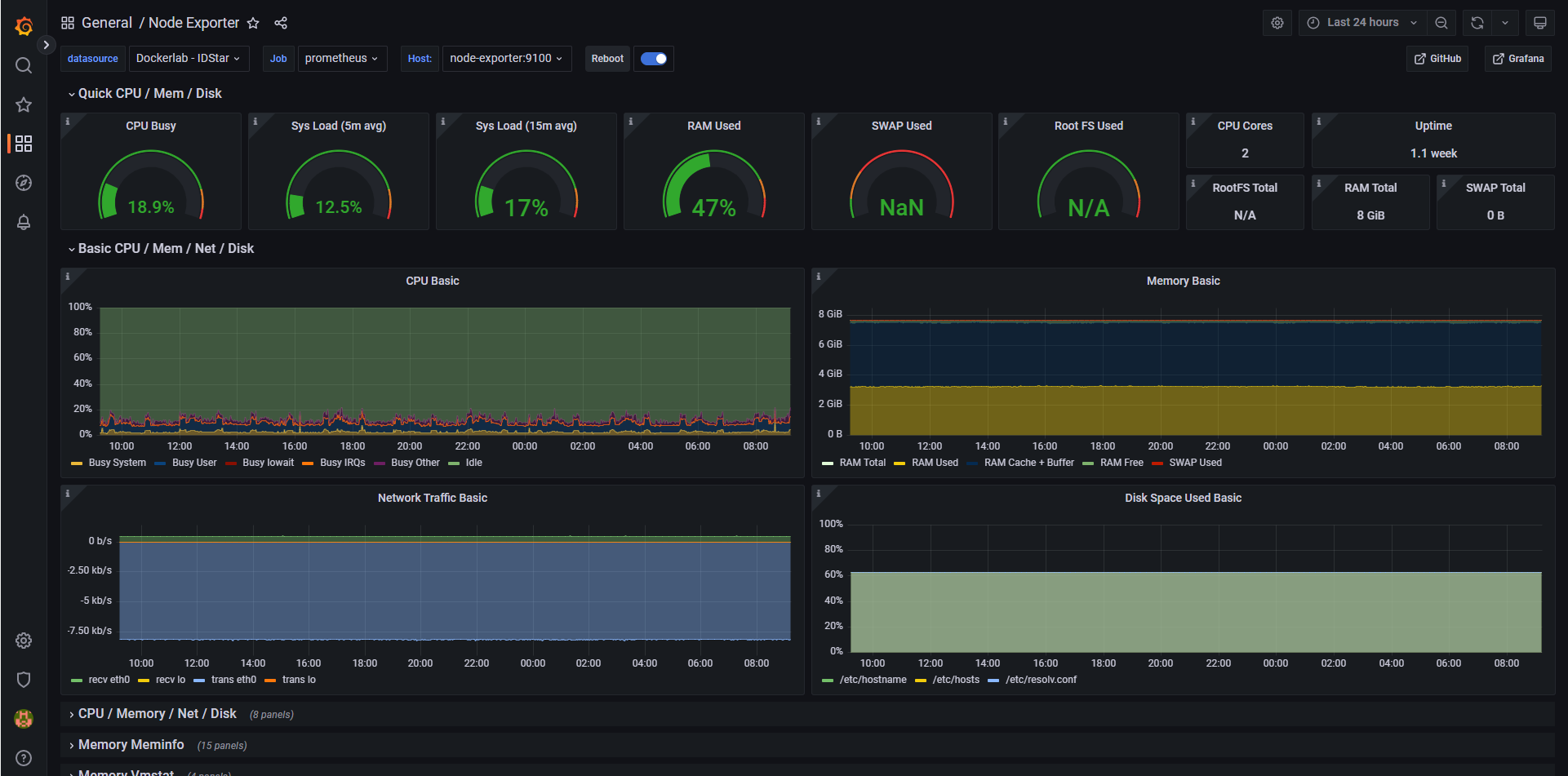The width and height of the screenshot is (1568, 776).
Task: Open the GitHub link button
Action: coord(1437,59)
